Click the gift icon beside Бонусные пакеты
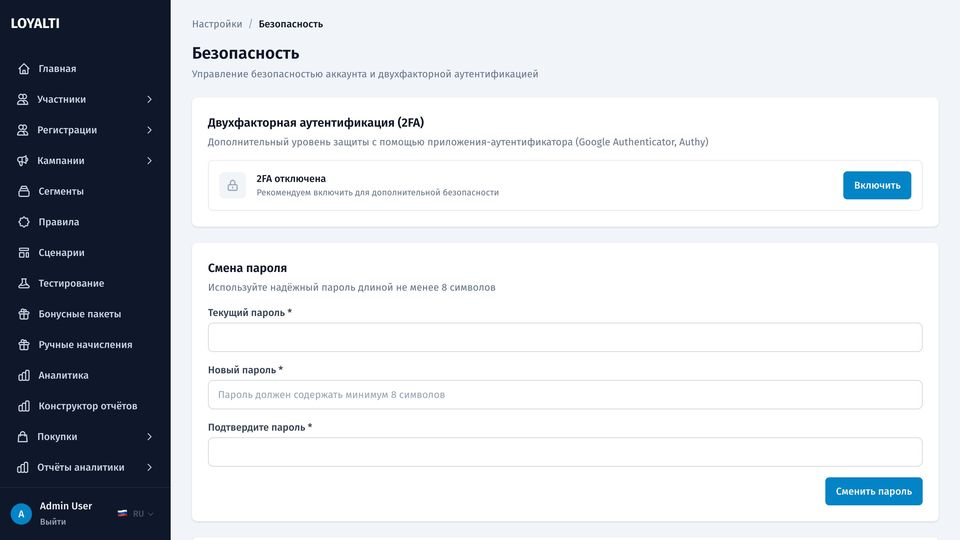The height and width of the screenshot is (540, 960). 24,314
